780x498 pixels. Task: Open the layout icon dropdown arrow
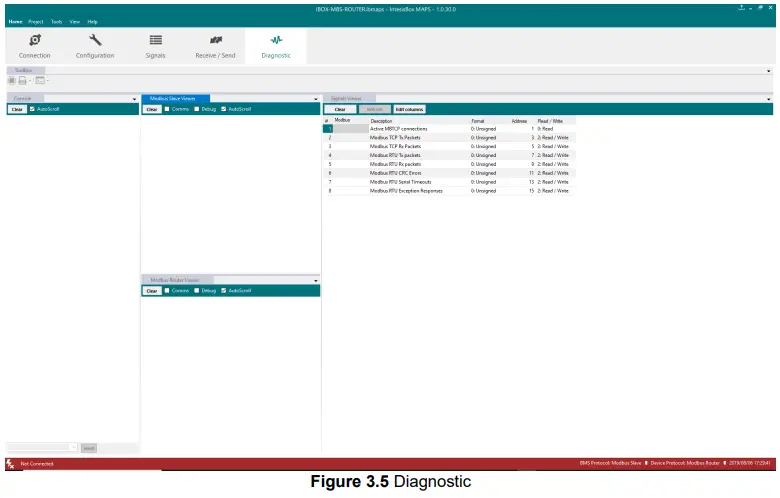(x=48, y=81)
